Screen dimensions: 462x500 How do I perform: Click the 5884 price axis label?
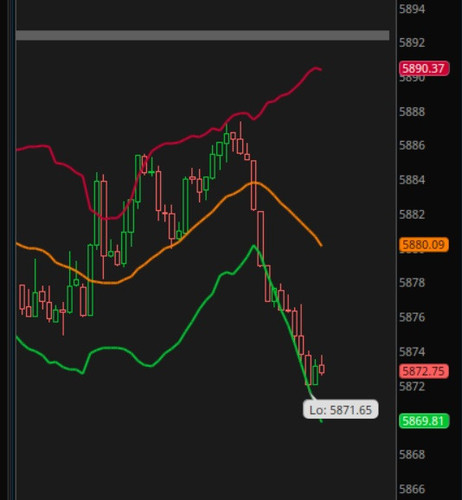click(412, 180)
